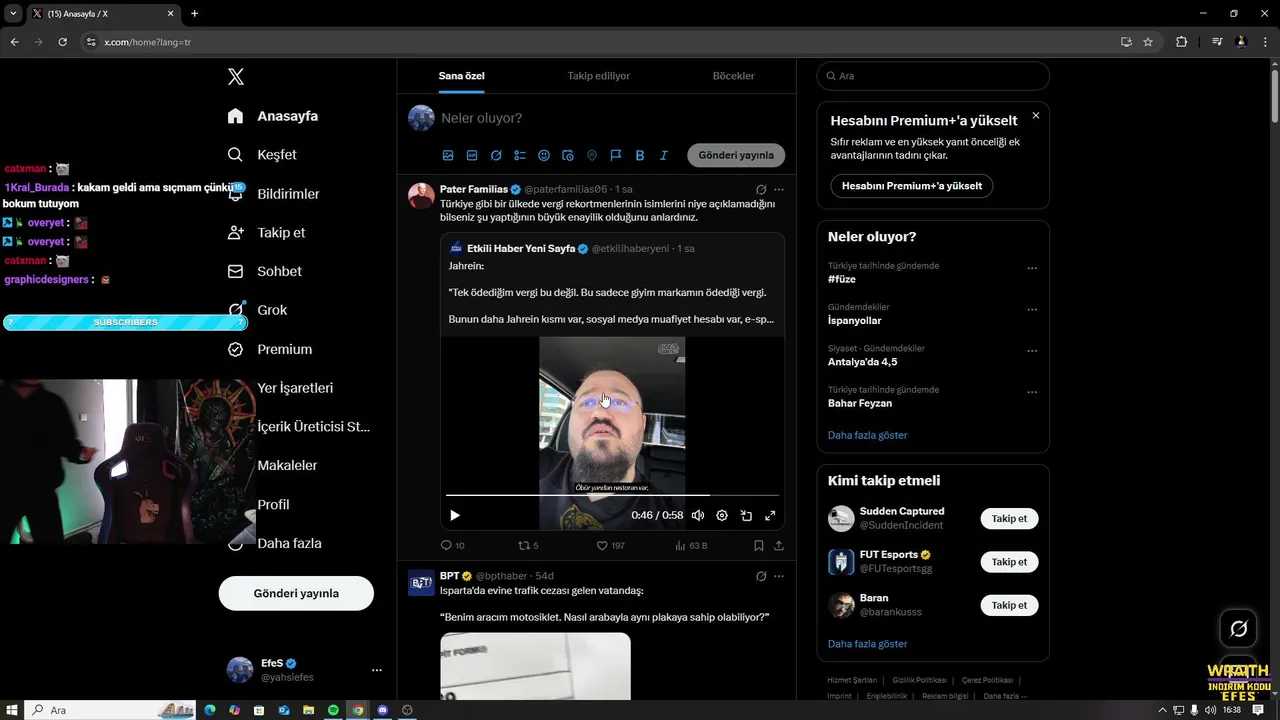View analytics of 63 B views
This screenshot has width=1280, height=720.
pos(691,546)
